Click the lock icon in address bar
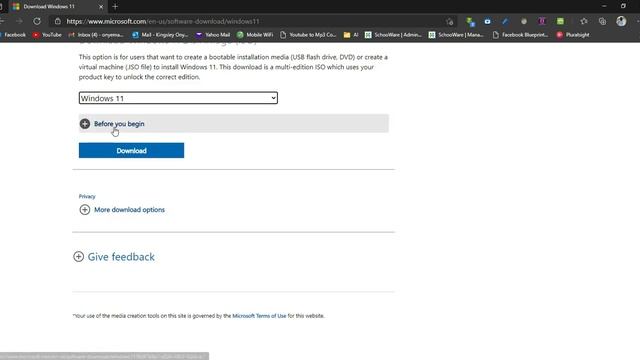Screen dimensions: 640x360 [58, 21]
